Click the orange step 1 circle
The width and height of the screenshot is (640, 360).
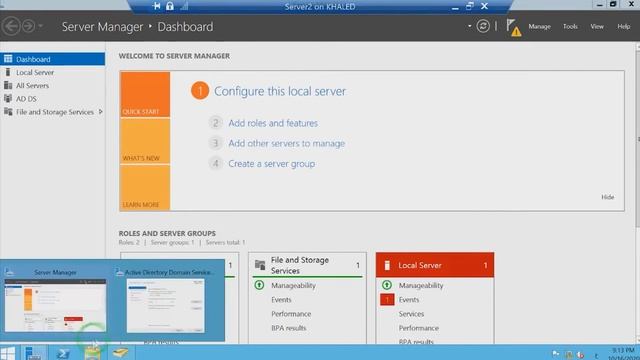[200, 91]
